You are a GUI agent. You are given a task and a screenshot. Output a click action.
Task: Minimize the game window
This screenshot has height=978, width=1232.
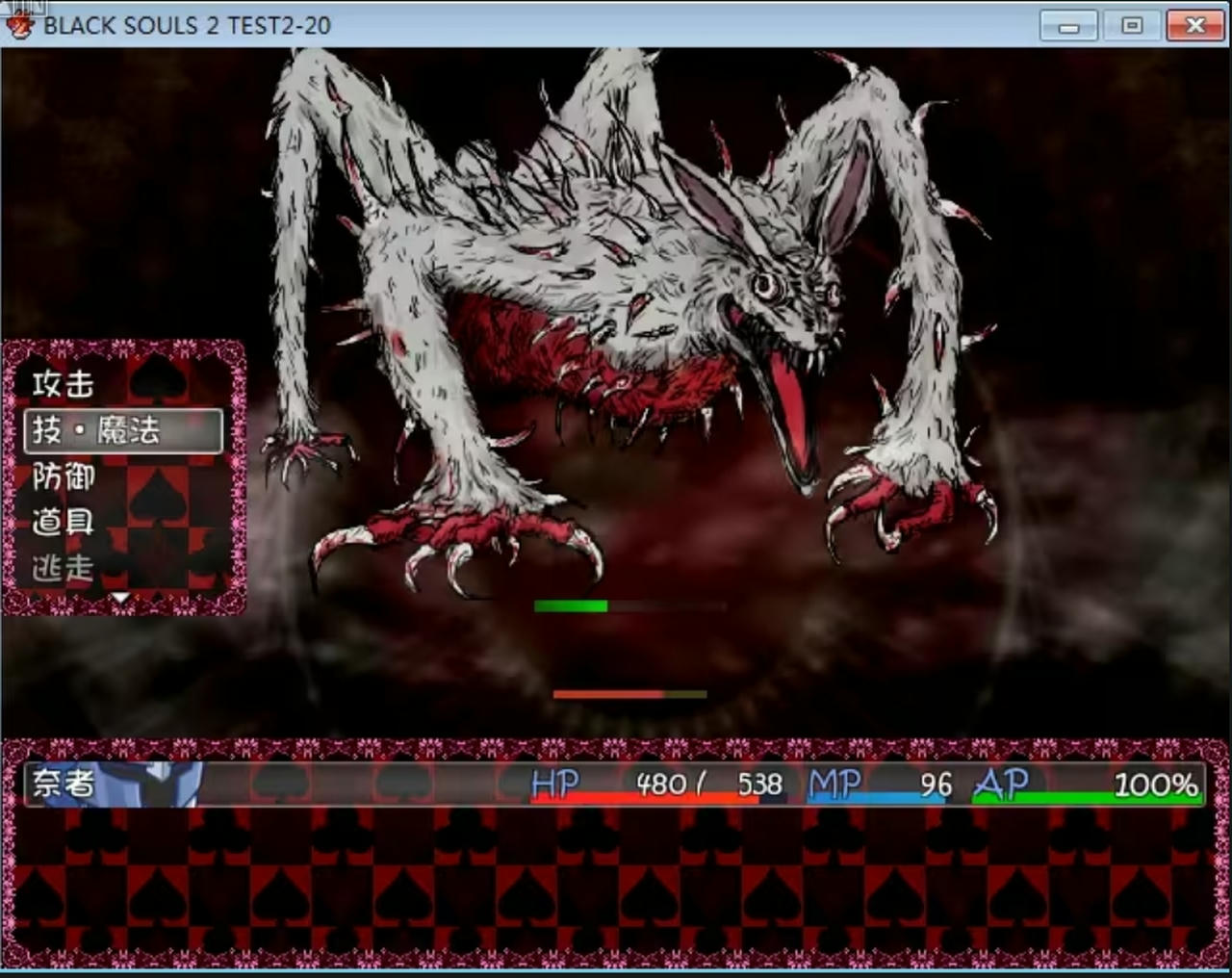point(1068,25)
